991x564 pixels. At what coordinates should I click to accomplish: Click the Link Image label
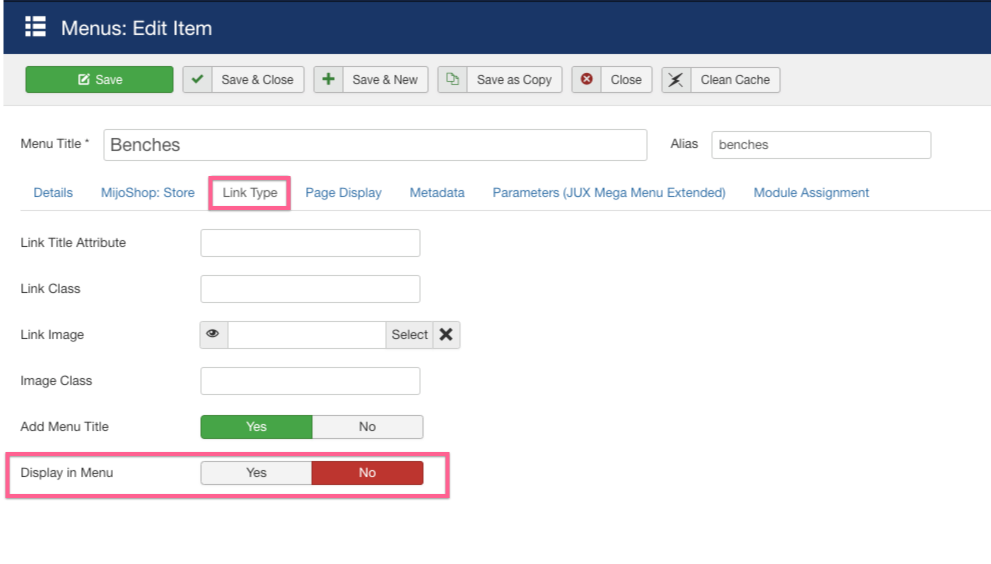pos(52,334)
